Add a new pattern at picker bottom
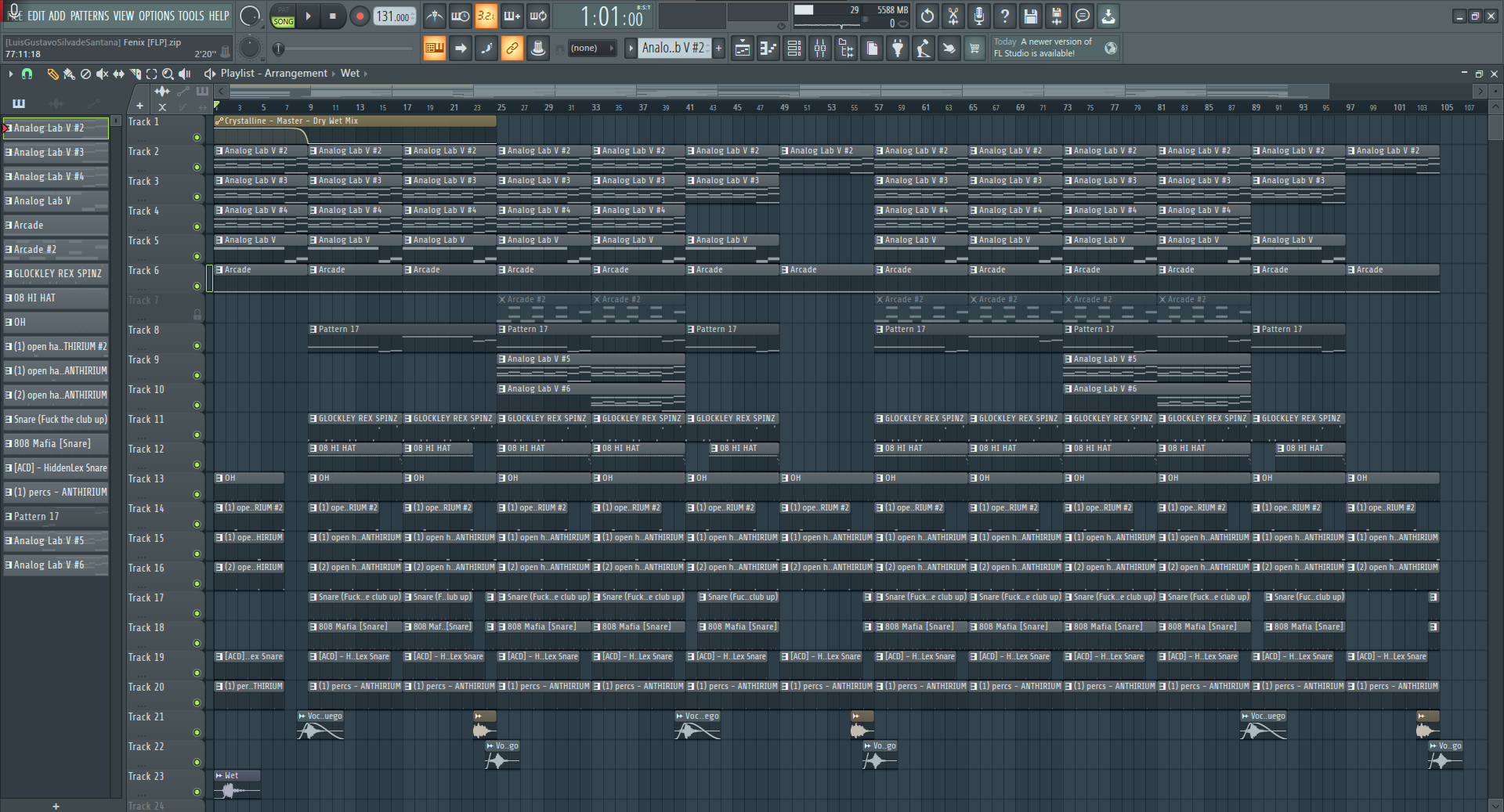1504x812 pixels. click(56, 806)
